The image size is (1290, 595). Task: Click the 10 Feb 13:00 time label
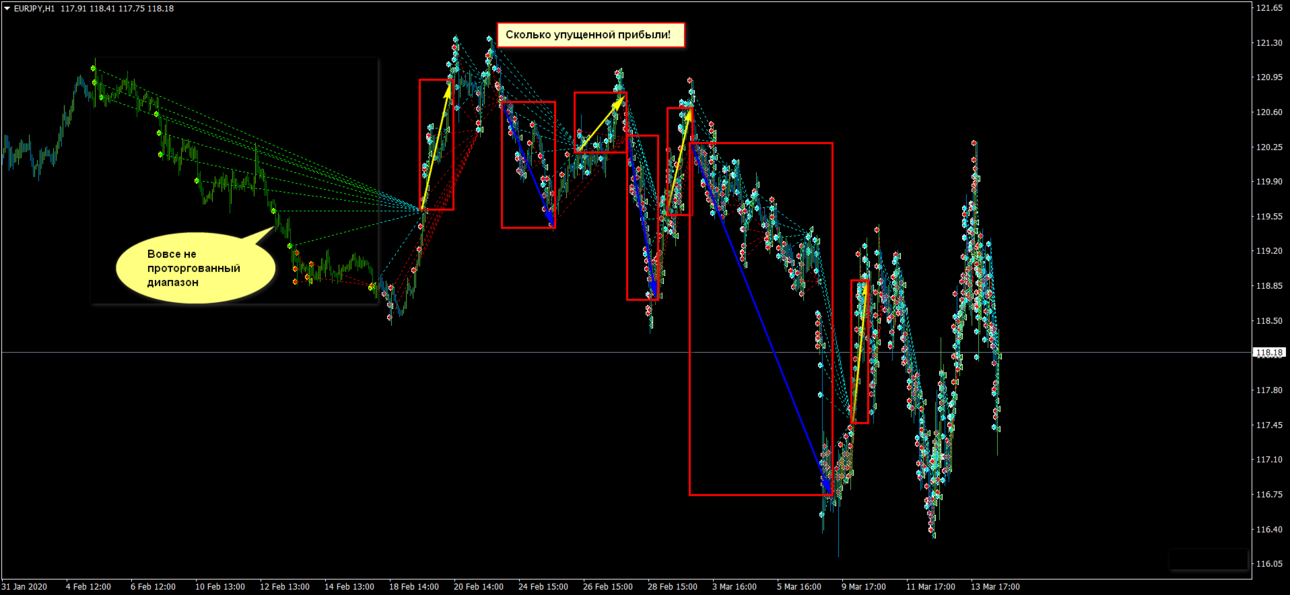(x=219, y=587)
